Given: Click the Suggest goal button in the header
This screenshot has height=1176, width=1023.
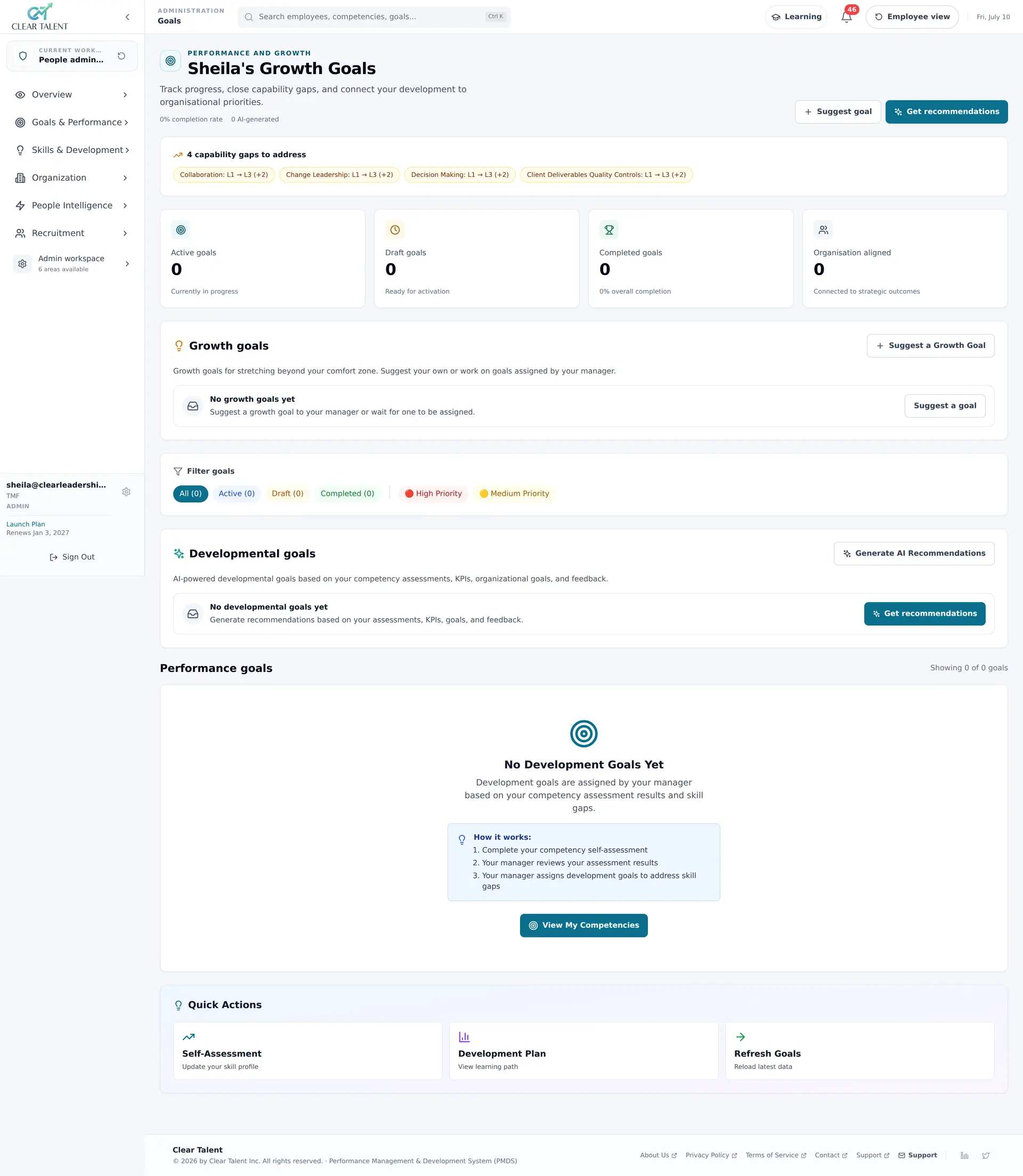Looking at the screenshot, I should [x=838, y=112].
